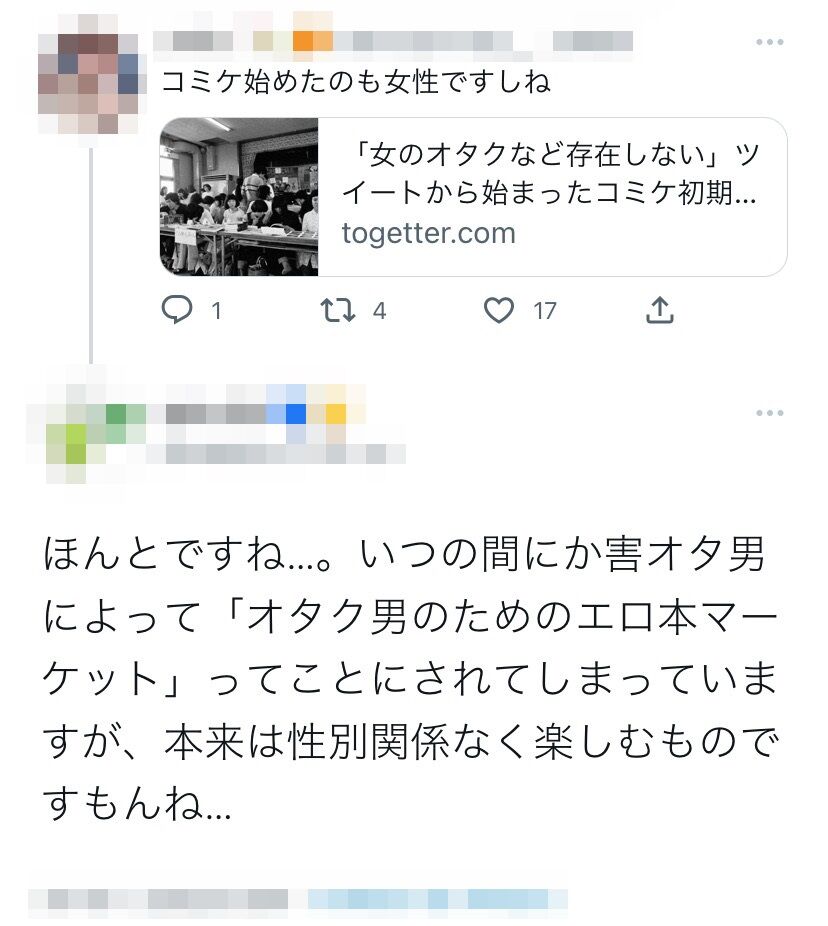Open blurred blue link at bottom
Screen dimensions: 828x926
(437, 899)
